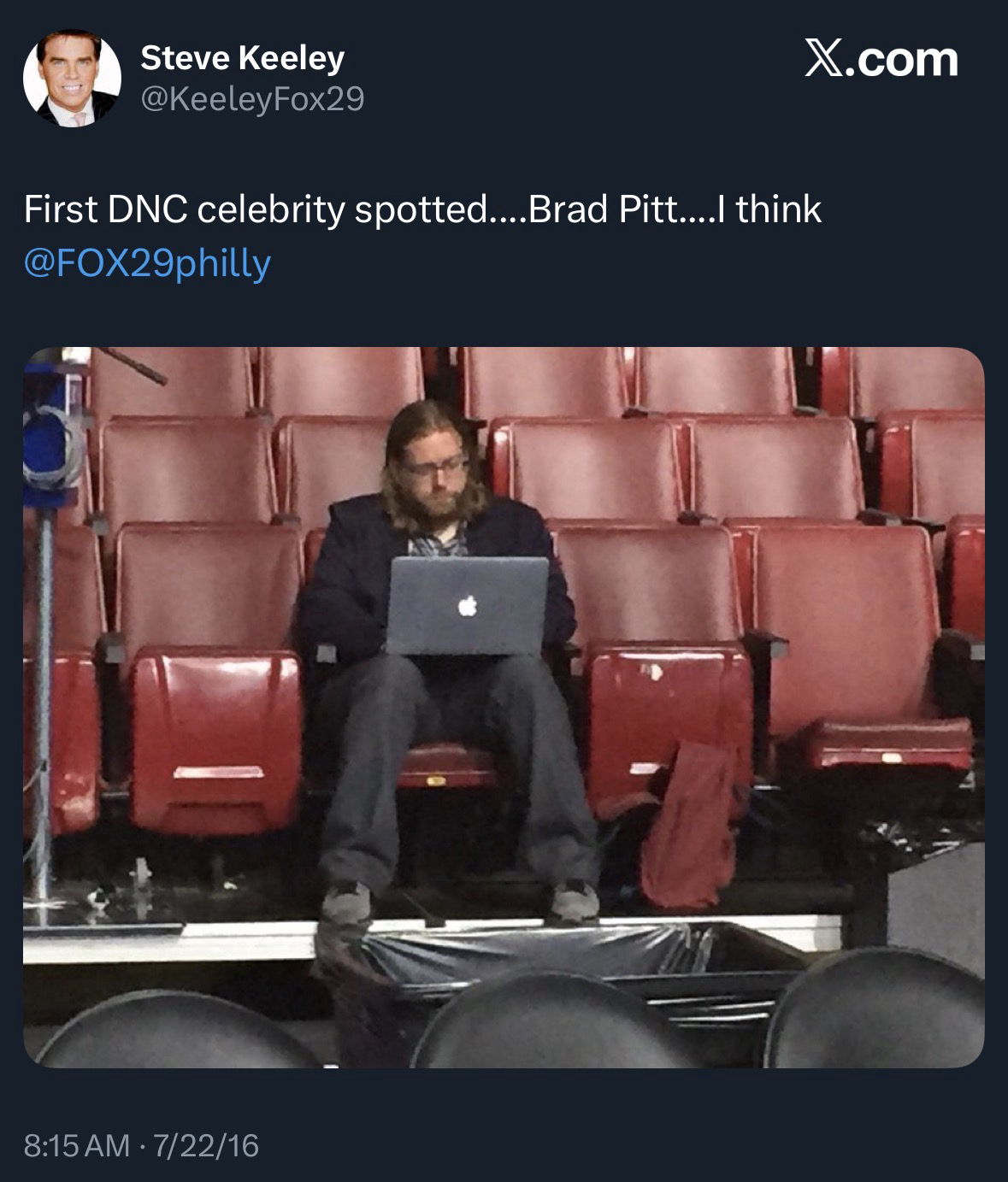The image size is (1008, 1182).
Task: Open the Steve Keeley display name
Action: click(242, 58)
